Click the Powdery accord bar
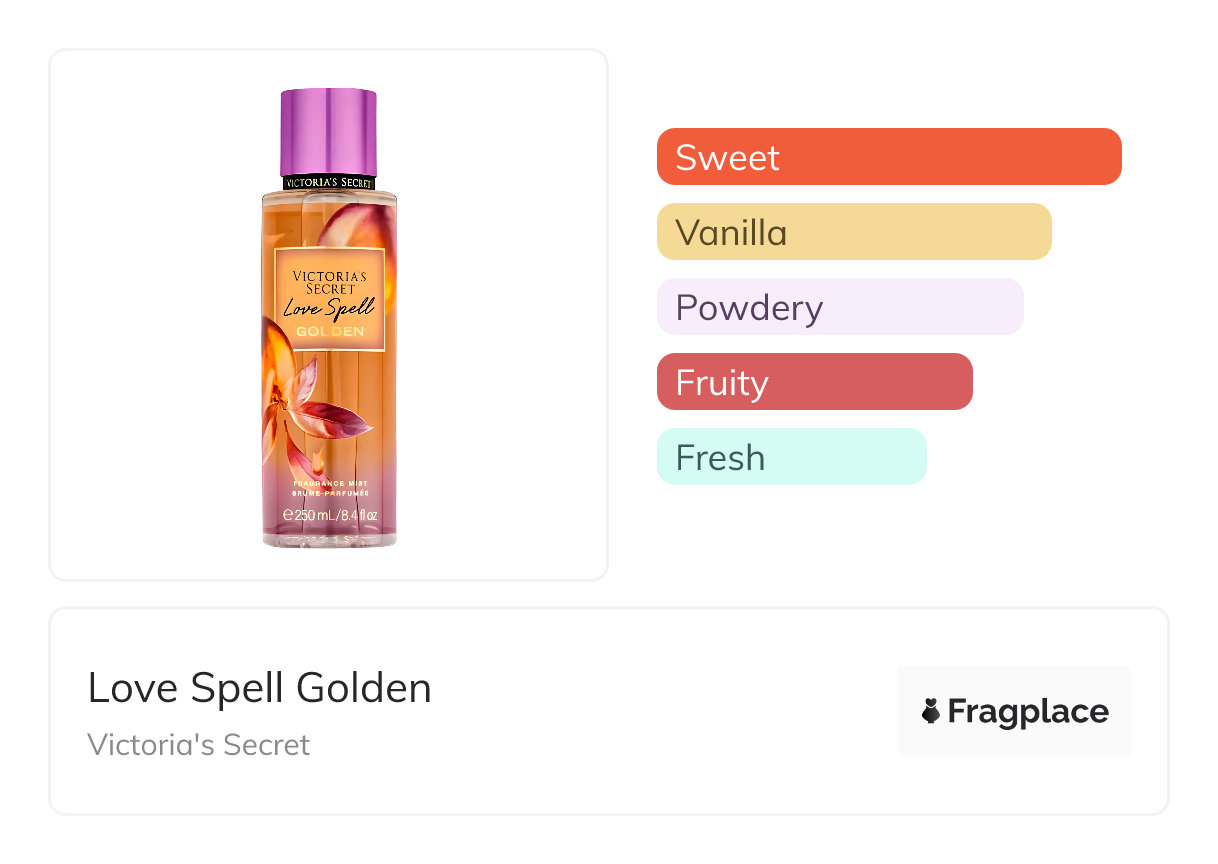This screenshot has height=864, width=1218. tap(839, 307)
